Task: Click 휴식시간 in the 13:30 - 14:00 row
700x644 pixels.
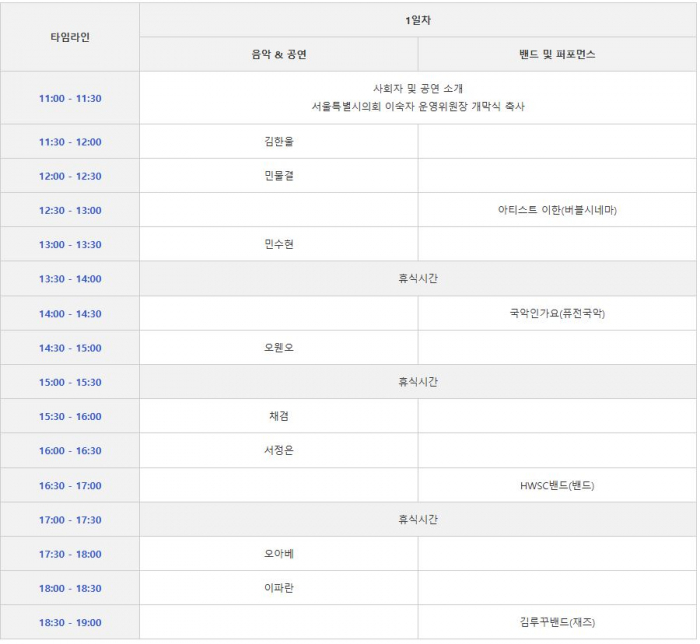Action: 418,279
